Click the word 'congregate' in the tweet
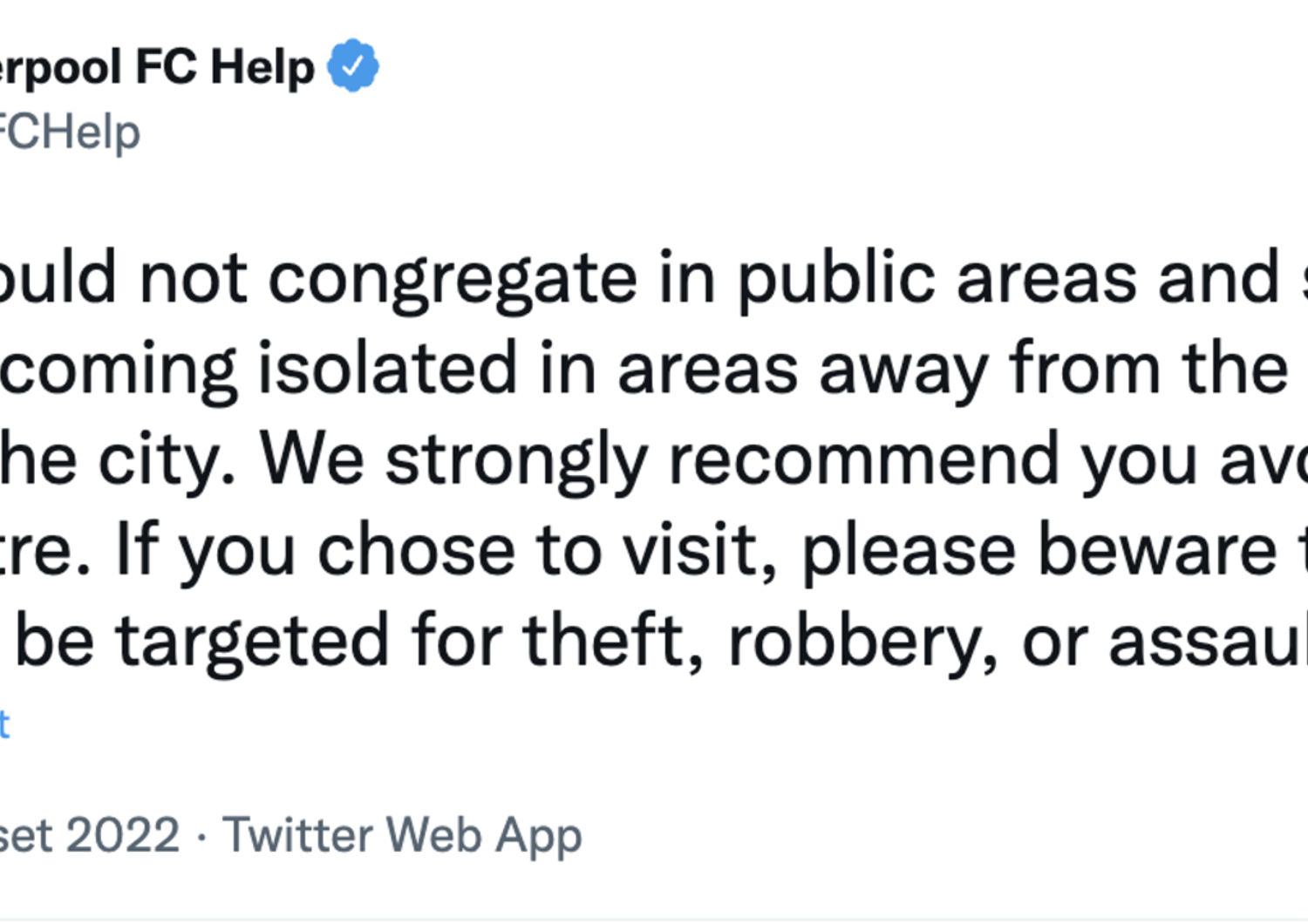This screenshot has height=924, width=1308. click(x=453, y=280)
